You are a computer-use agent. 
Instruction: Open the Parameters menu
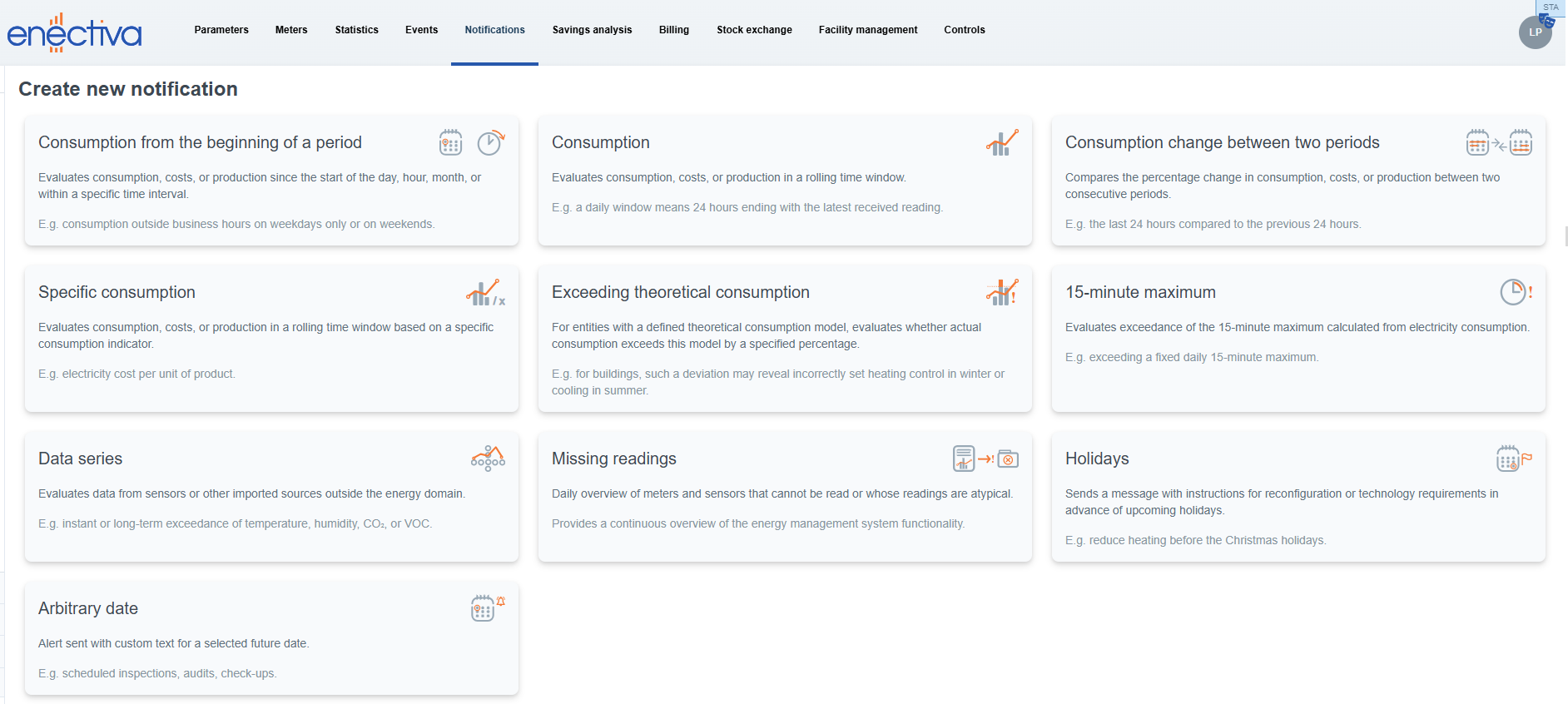click(x=221, y=30)
